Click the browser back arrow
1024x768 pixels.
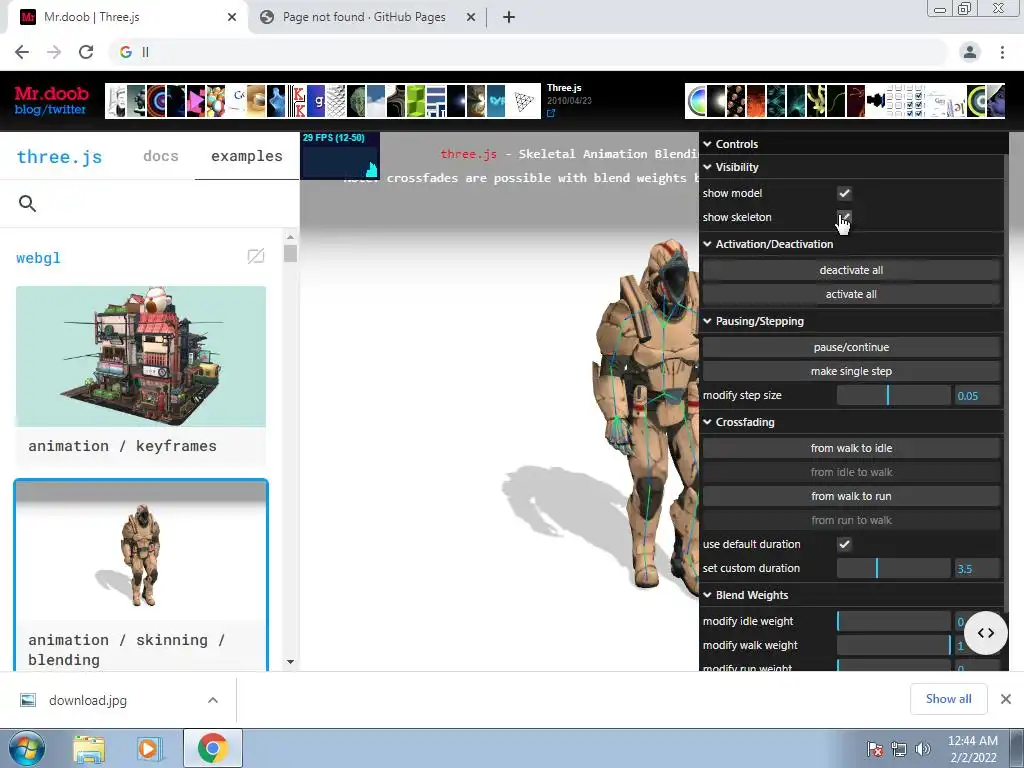(x=22, y=52)
